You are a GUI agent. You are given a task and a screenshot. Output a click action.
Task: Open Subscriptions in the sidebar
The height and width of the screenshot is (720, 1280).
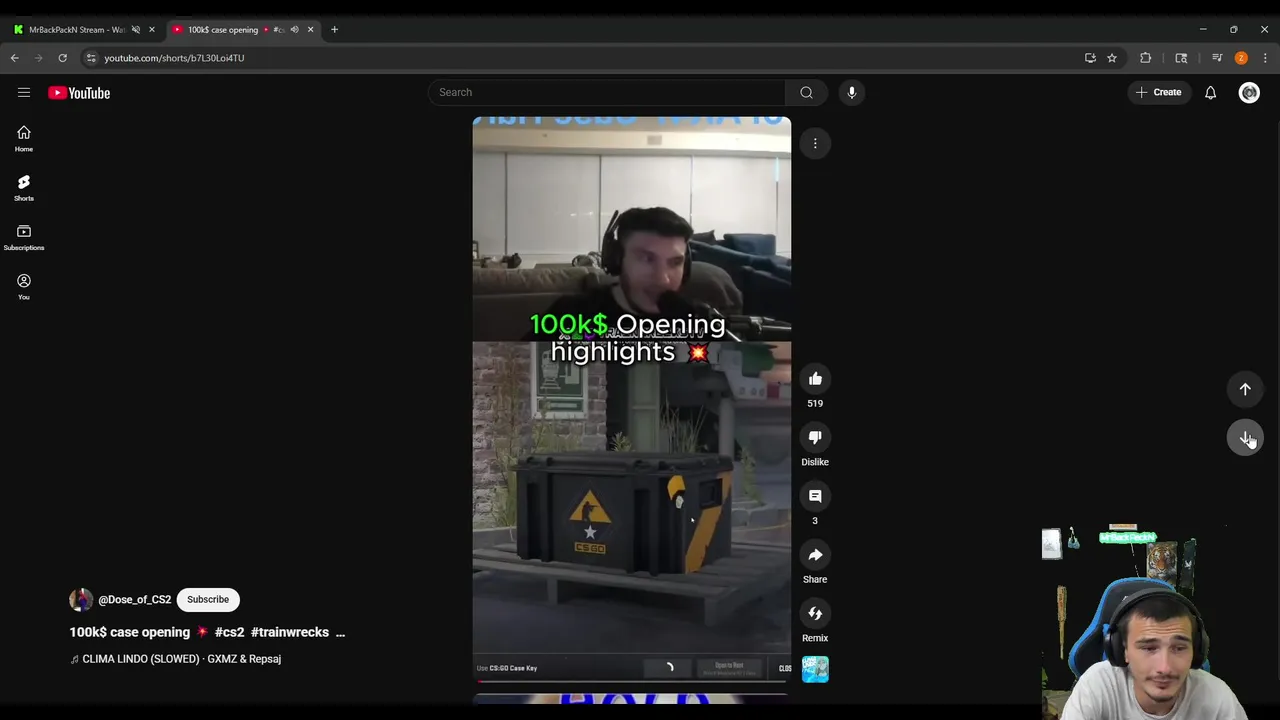coord(24,238)
